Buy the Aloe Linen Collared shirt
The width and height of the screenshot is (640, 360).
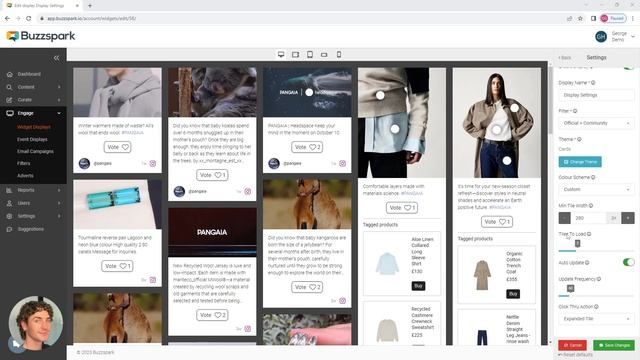coord(418,286)
